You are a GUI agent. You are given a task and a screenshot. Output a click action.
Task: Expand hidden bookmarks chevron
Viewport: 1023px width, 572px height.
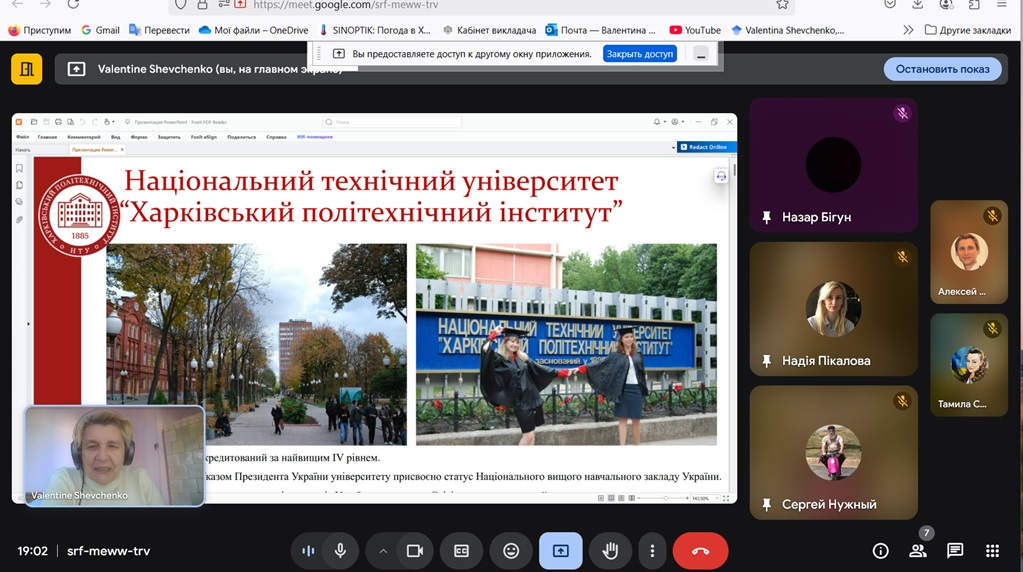coord(908,30)
